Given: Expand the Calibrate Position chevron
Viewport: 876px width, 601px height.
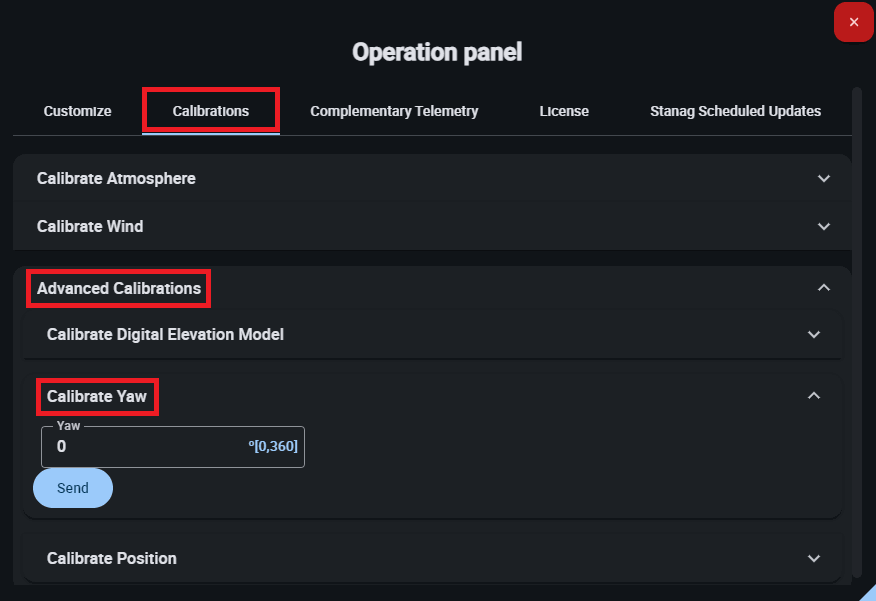Looking at the screenshot, I should 814,558.
